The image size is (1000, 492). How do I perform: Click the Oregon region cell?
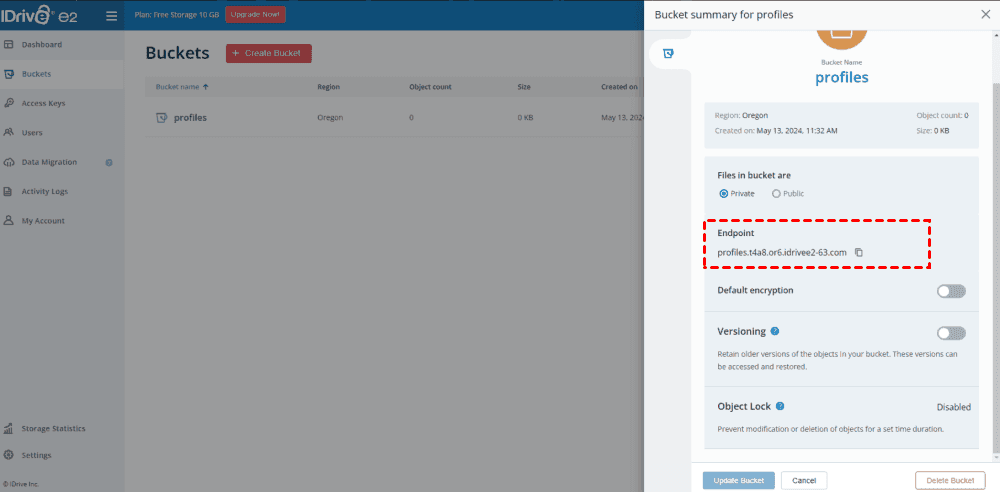(x=330, y=118)
